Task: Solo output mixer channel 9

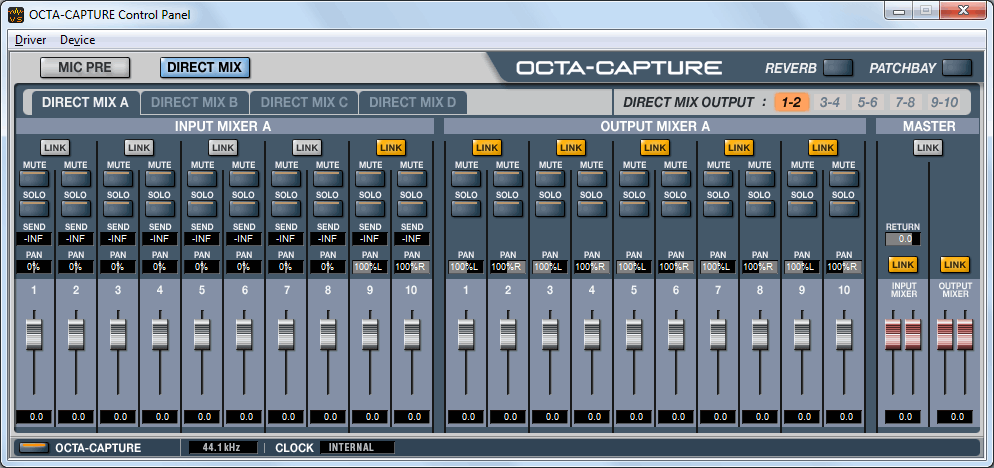Action: 802,209
